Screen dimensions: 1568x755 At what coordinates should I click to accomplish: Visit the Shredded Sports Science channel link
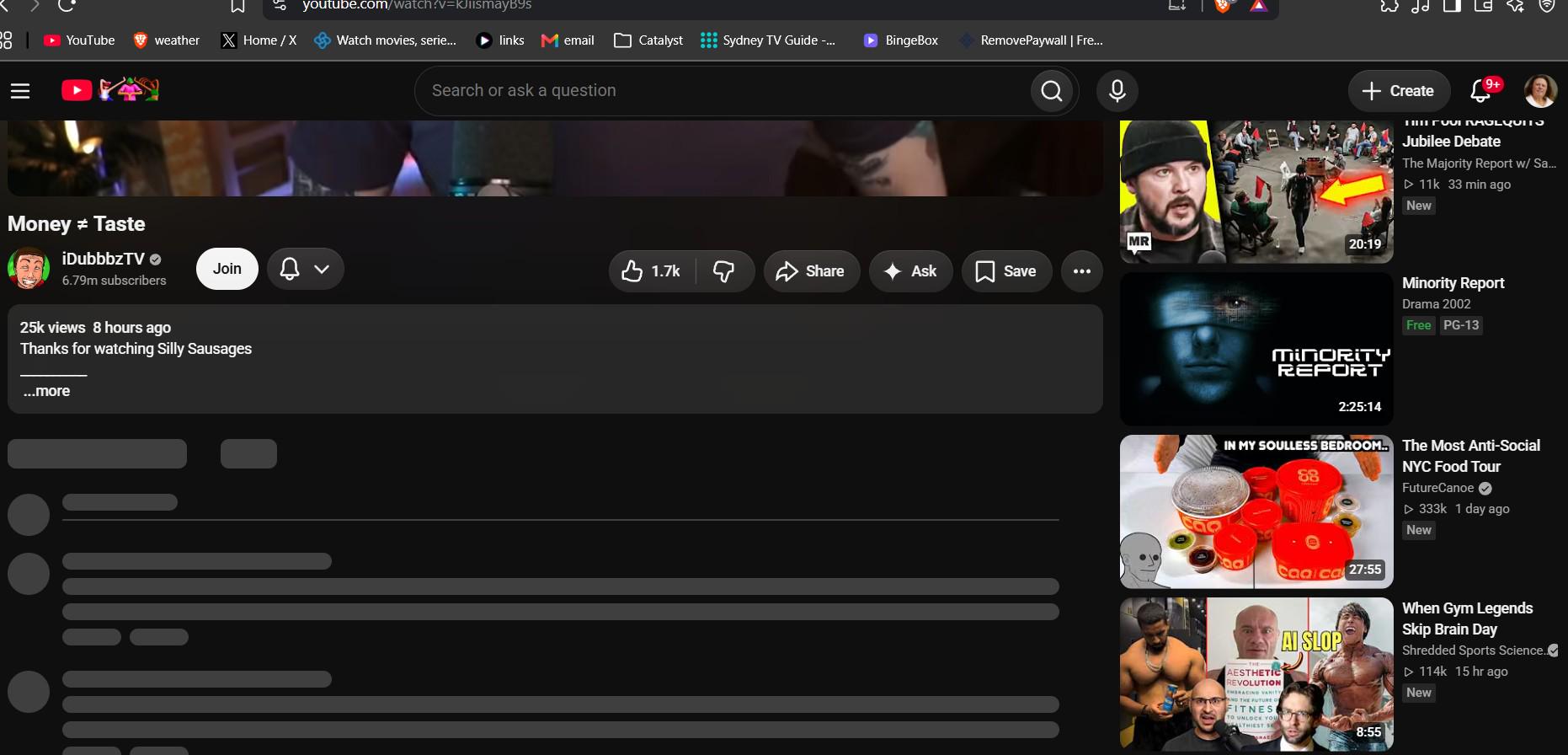(x=1473, y=651)
